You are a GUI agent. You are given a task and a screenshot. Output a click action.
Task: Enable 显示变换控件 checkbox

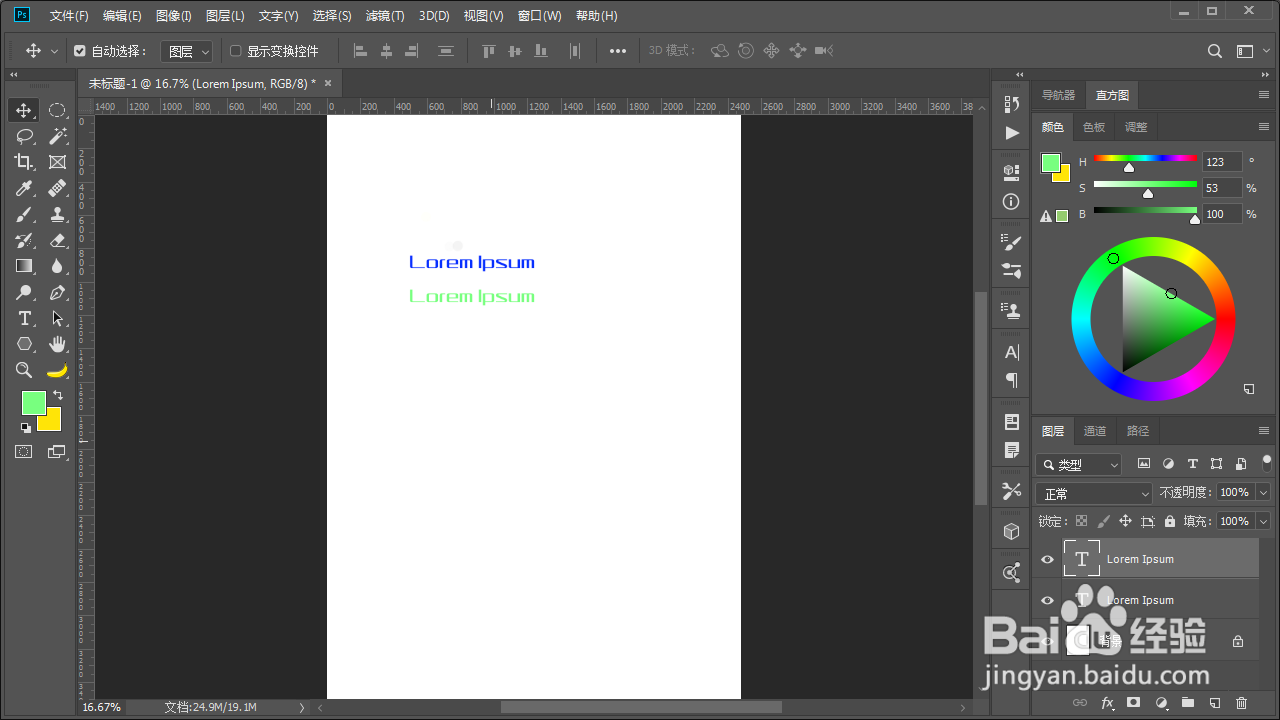tap(236, 51)
